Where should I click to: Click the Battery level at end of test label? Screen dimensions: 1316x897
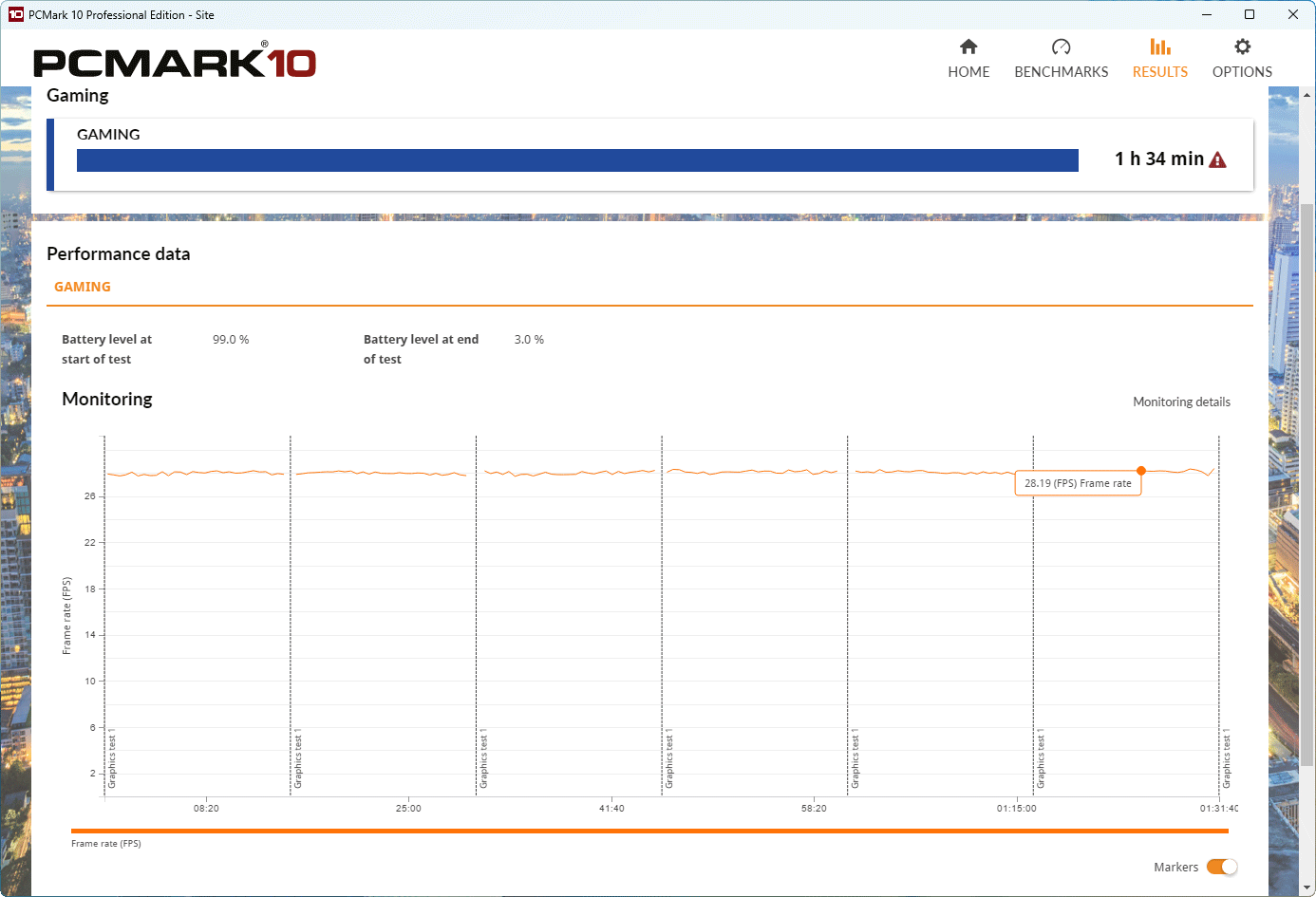(421, 349)
